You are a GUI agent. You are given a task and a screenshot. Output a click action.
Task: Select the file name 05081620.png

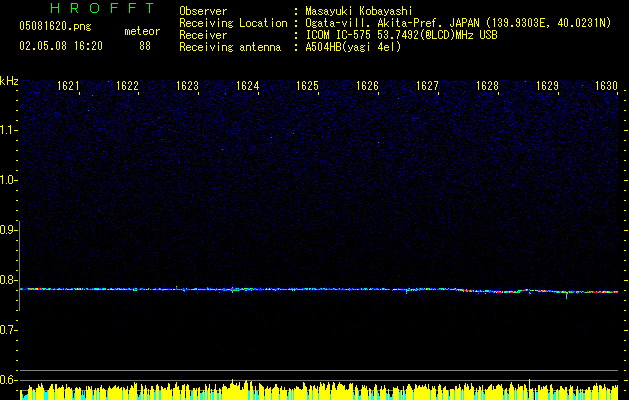click(x=55, y=26)
